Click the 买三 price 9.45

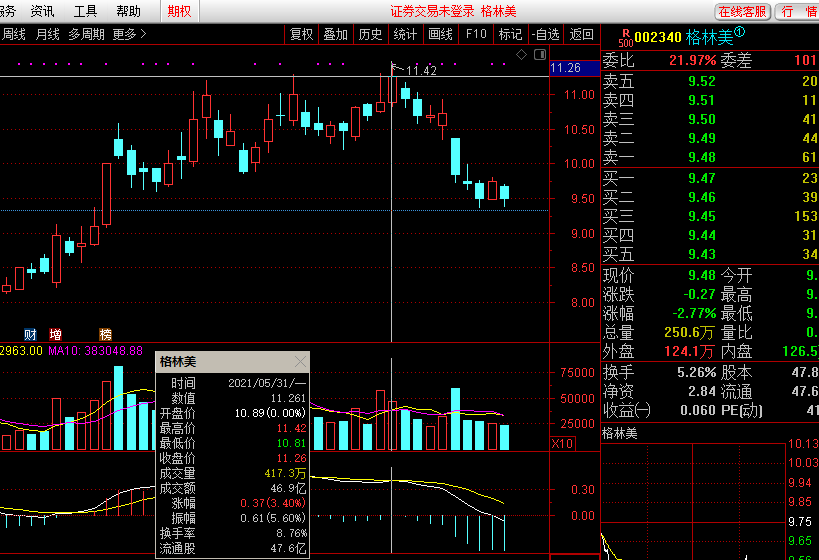(701, 216)
